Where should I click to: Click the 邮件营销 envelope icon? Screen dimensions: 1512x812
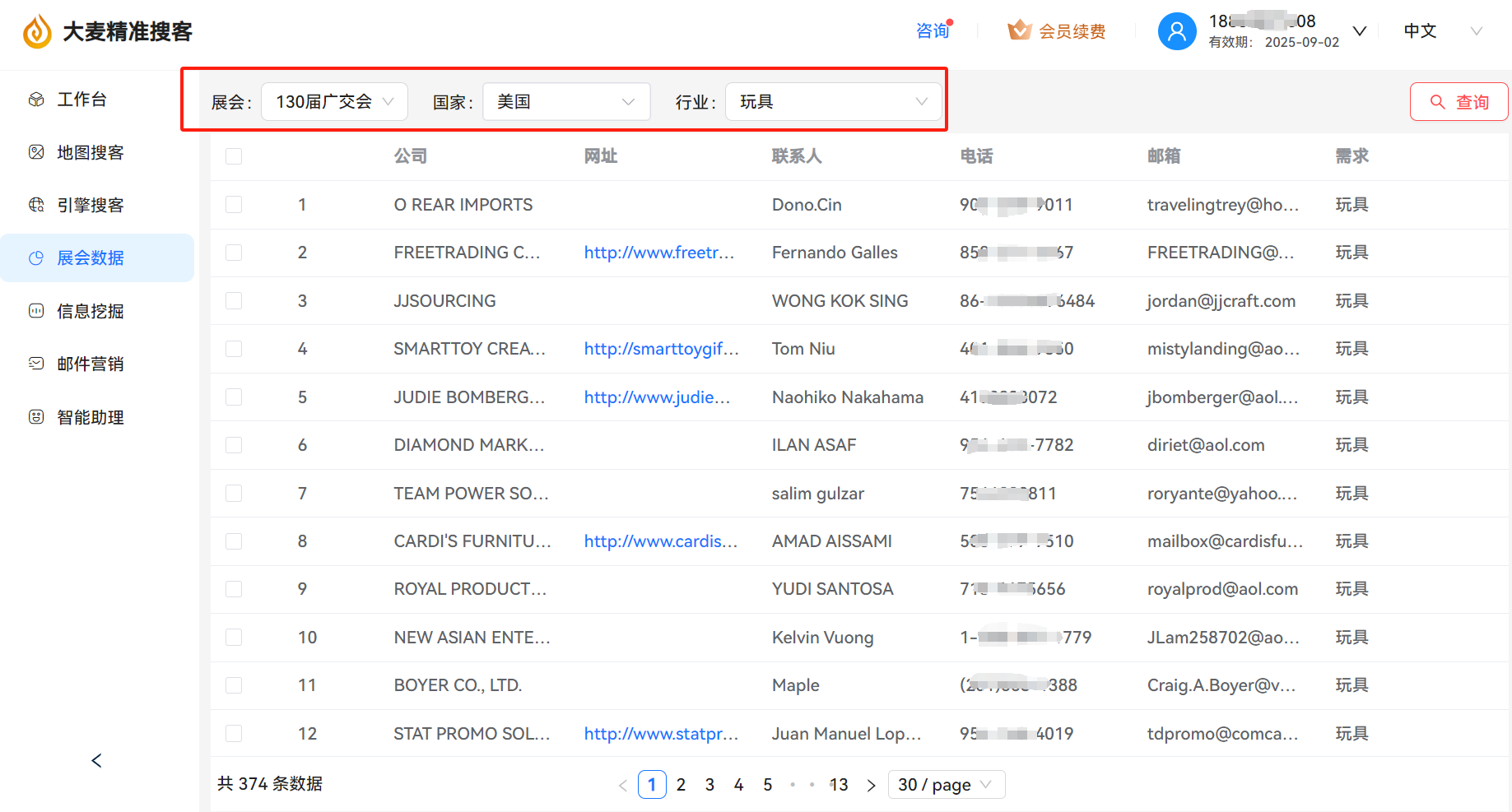pos(36,364)
